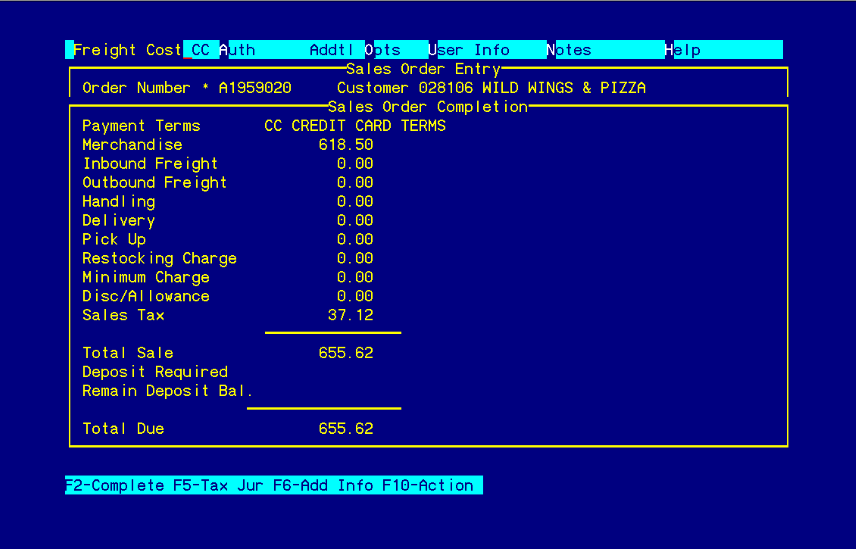Click the Handling label
This screenshot has width=856, height=549.
(118, 202)
